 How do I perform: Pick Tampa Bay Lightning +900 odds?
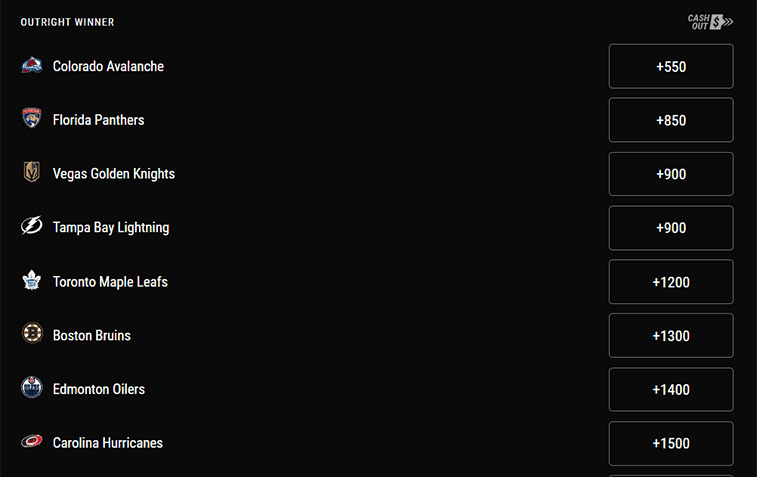[x=671, y=228]
